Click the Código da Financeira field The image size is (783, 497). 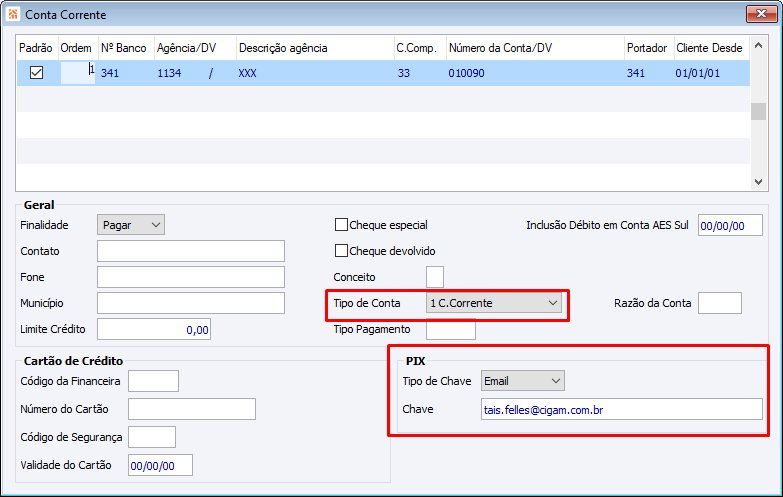click(x=153, y=381)
